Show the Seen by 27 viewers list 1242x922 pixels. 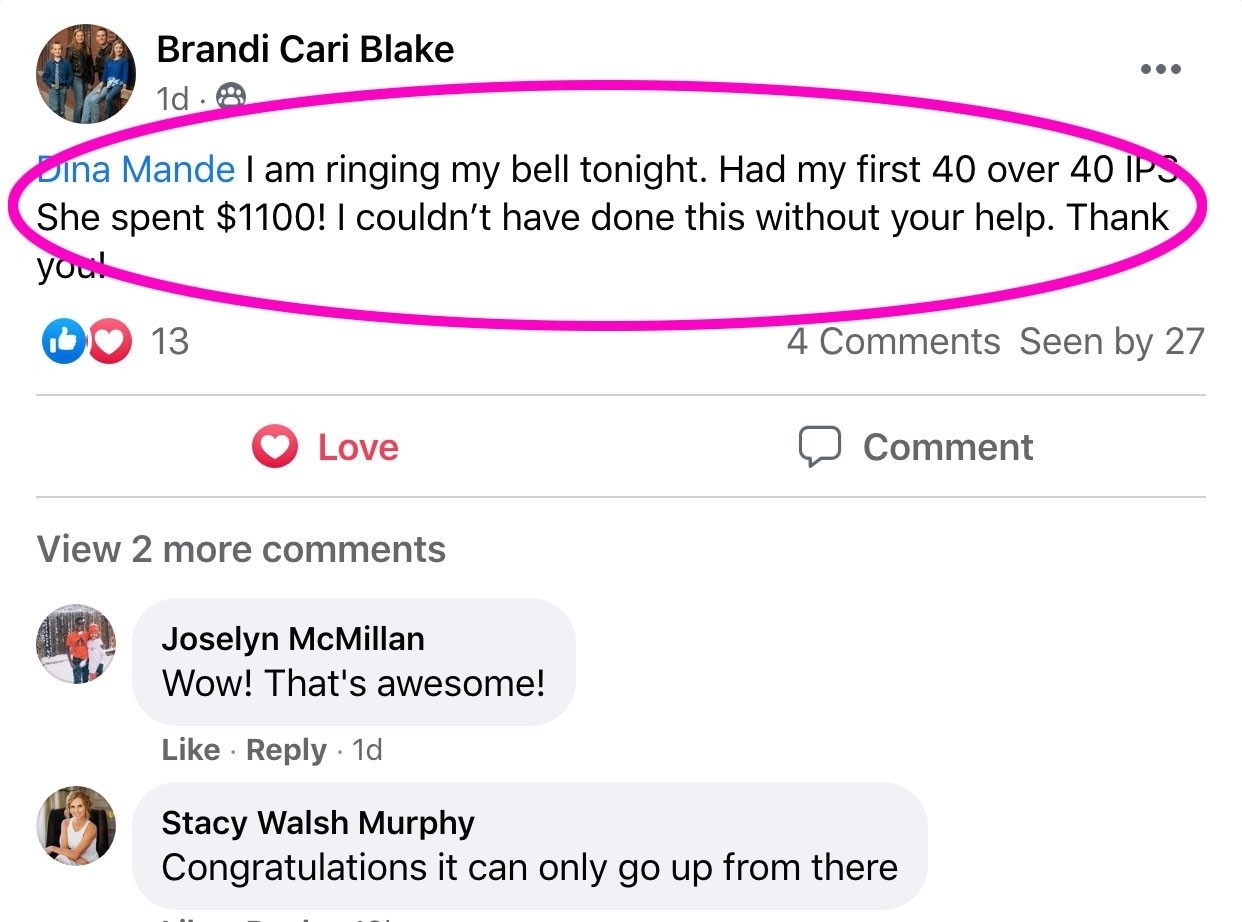1111,342
